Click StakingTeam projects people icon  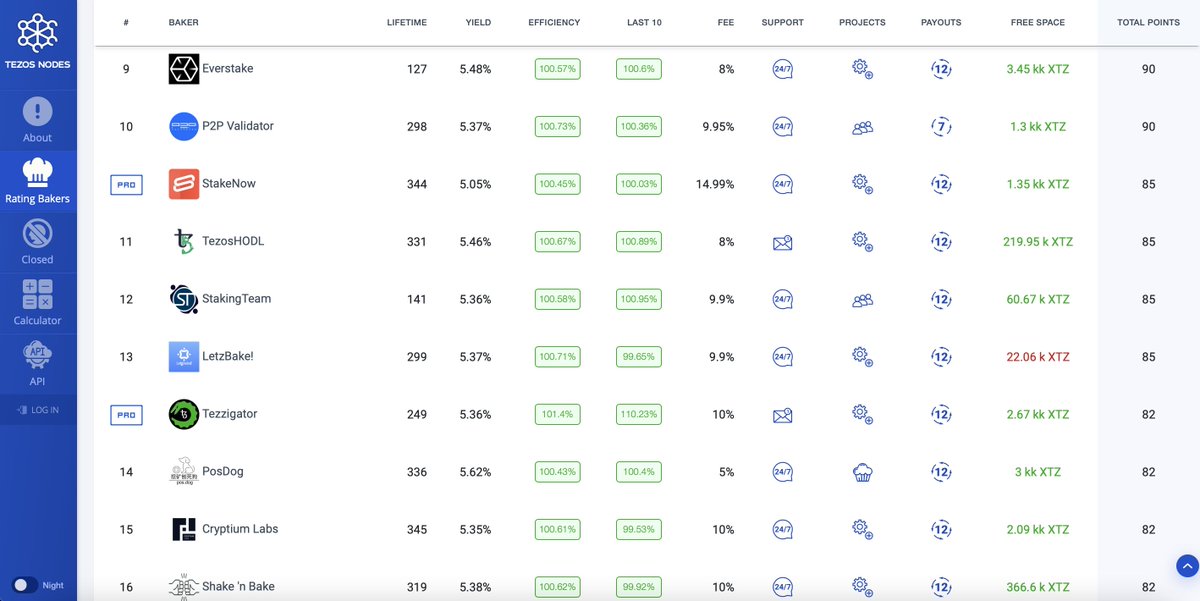click(x=862, y=300)
